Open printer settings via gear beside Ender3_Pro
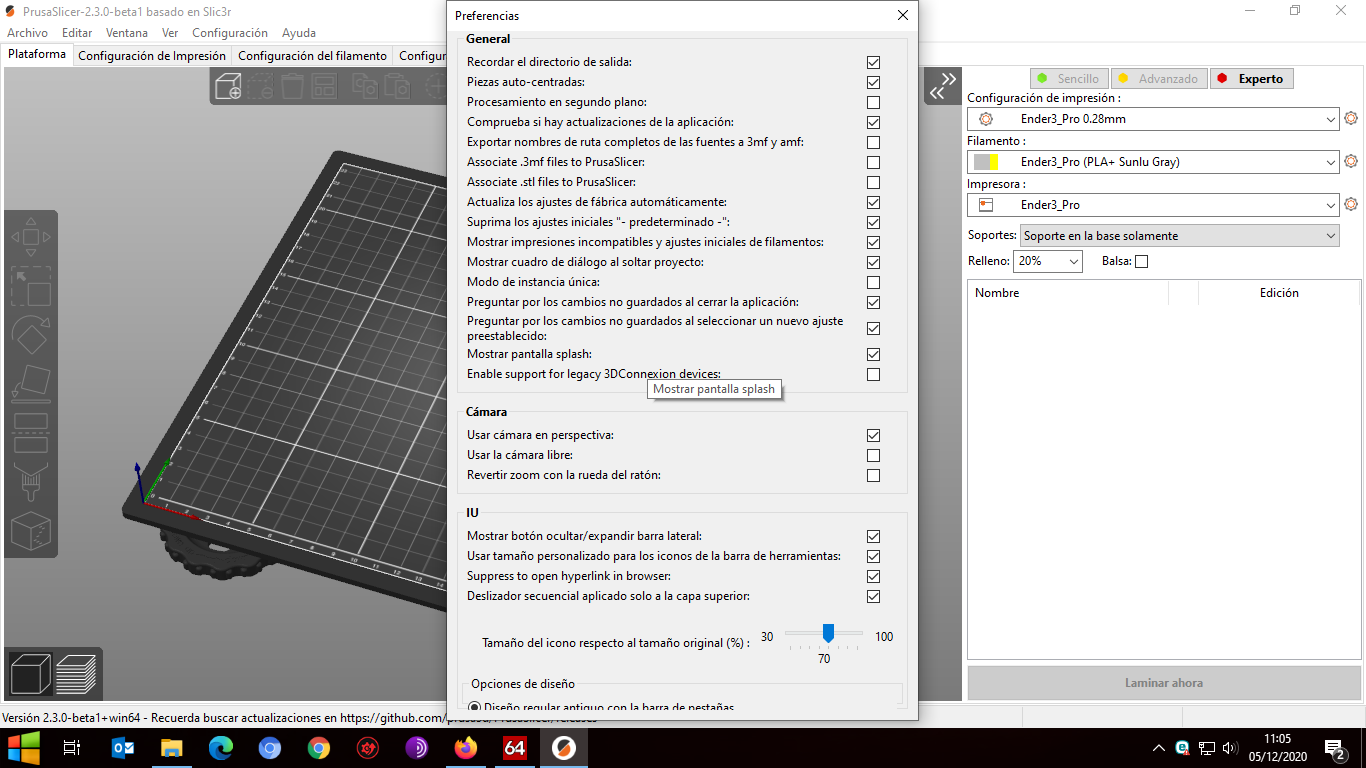Viewport: 1366px width, 768px height. pos(1351,204)
